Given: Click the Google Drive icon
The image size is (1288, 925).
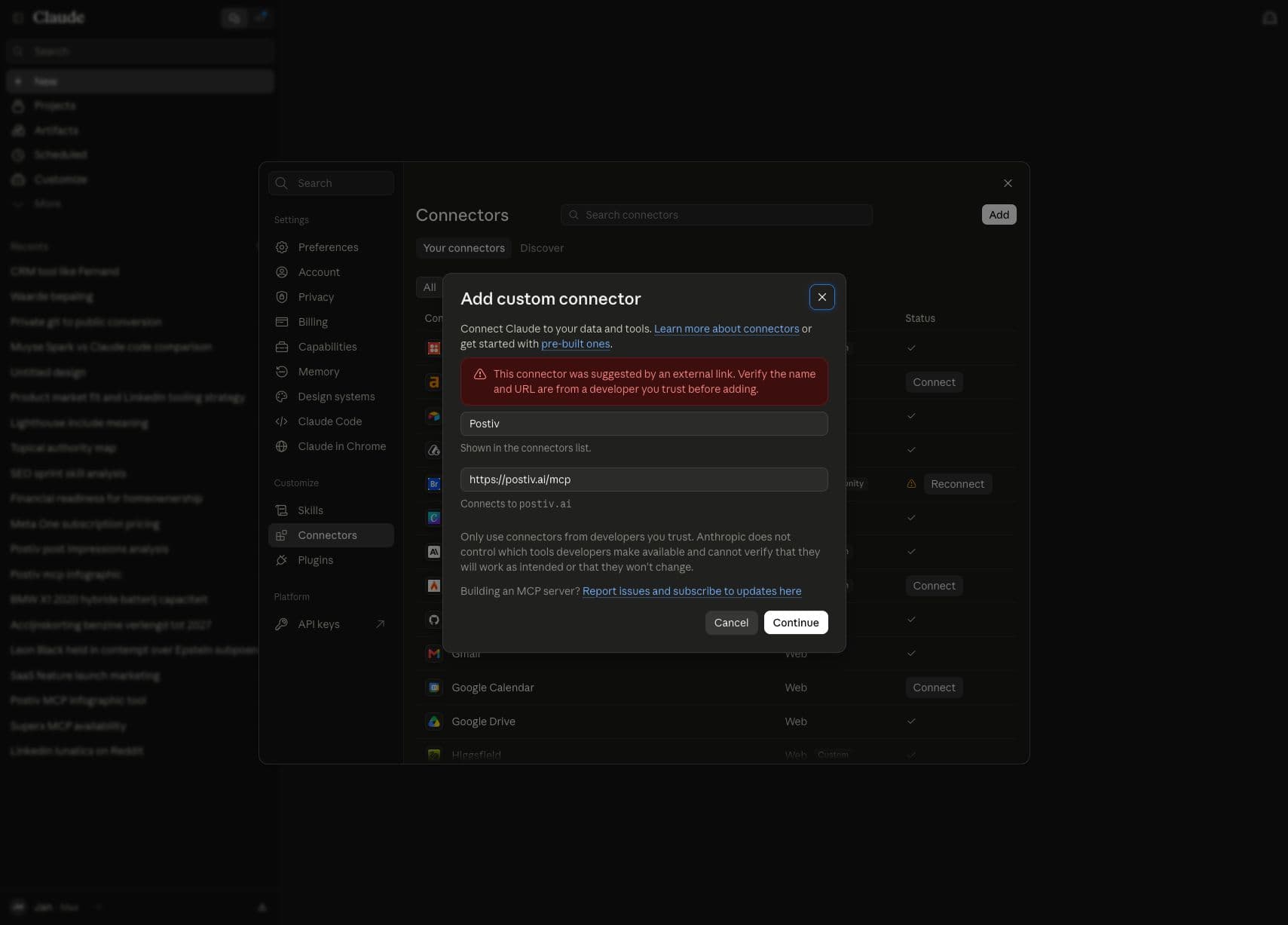Looking at the screenshot, I should pos(434,721).
